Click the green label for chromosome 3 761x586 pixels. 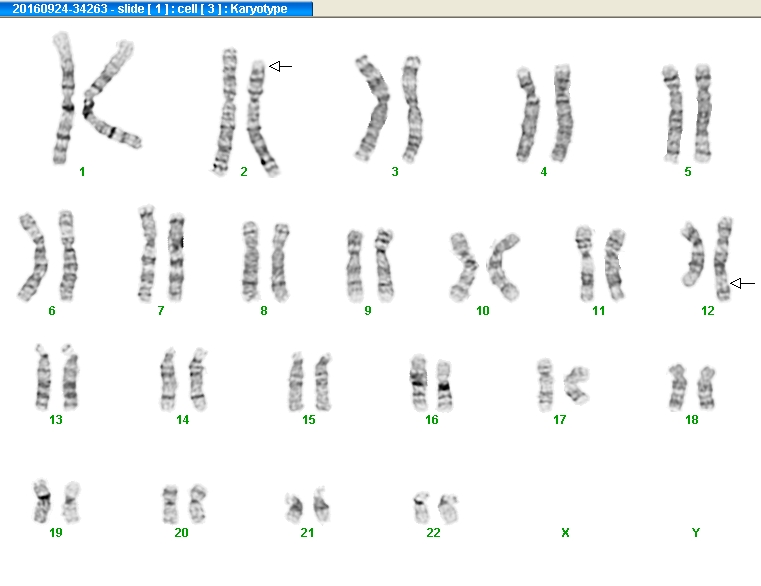pos(395,171)
